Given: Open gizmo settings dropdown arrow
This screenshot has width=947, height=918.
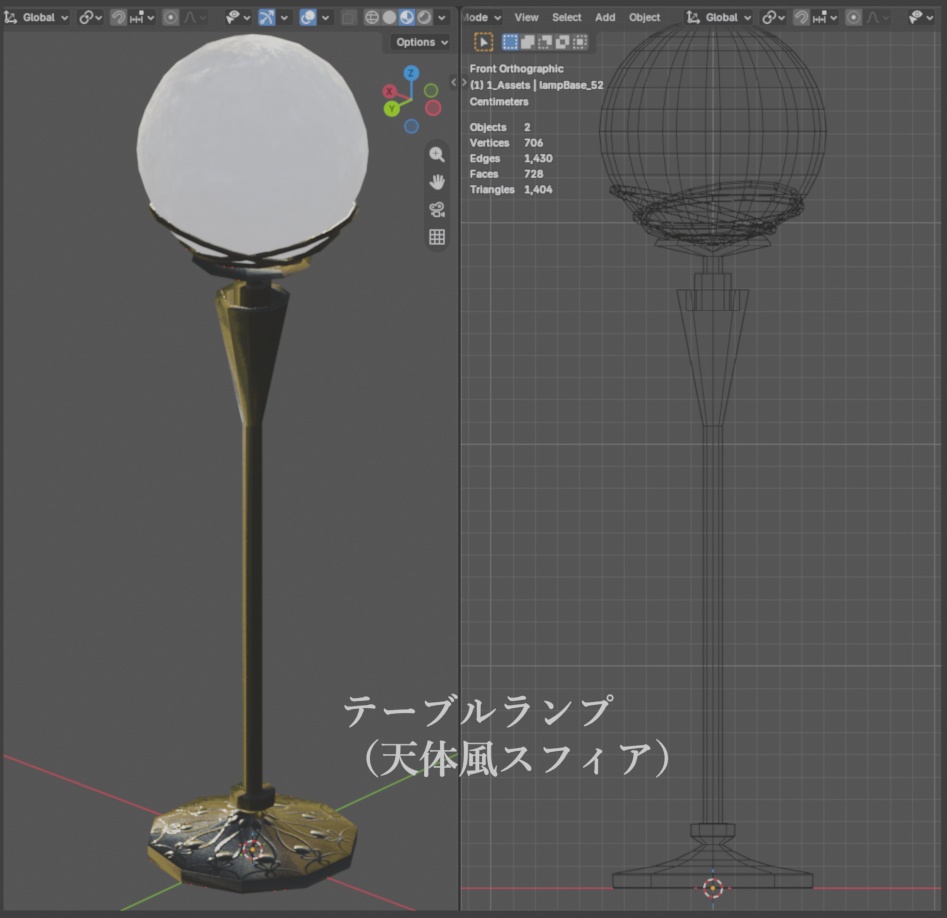Looking at the screenshot, I should pyautogui.click(x=284, y=18).
